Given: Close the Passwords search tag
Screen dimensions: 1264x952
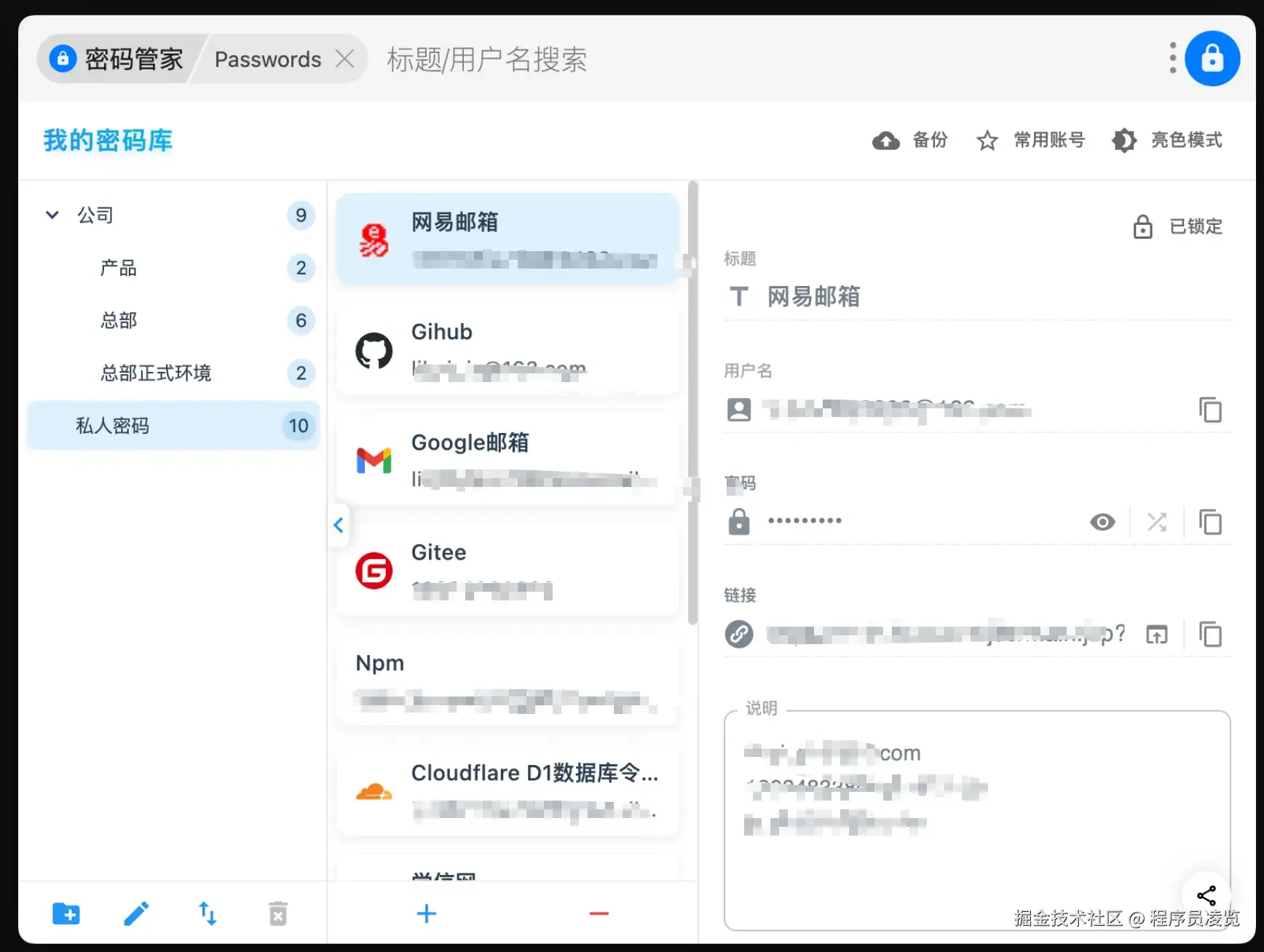Looking at the screenshot, I should (x=344, y=59).
